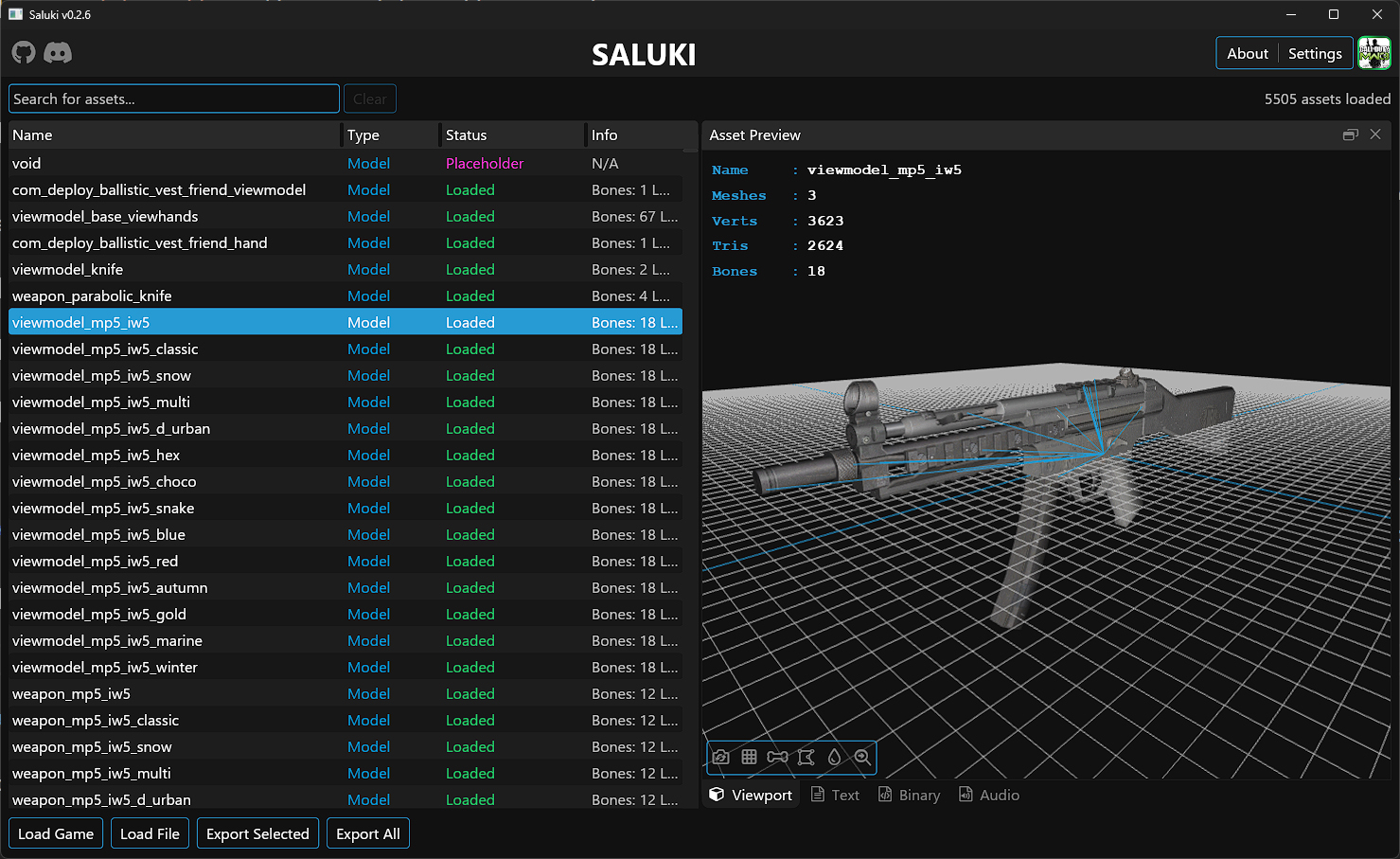
Task: Toggle bone display in the viewport
Action: pos(777,757)
